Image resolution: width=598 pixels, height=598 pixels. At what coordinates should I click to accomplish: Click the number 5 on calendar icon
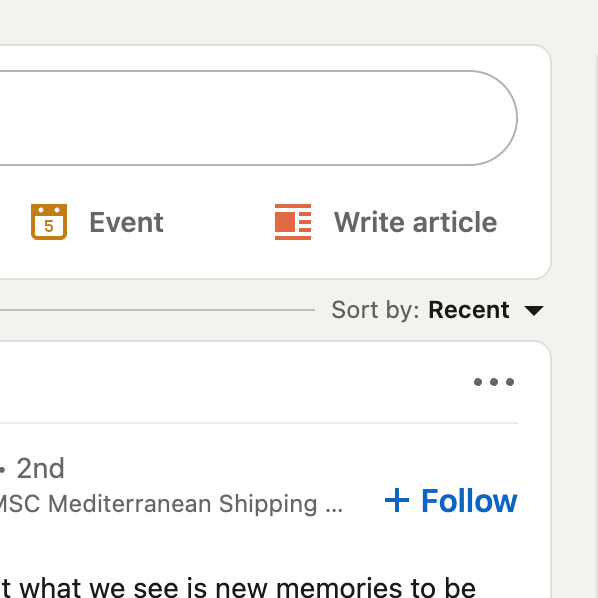click(x=49, y=226)
